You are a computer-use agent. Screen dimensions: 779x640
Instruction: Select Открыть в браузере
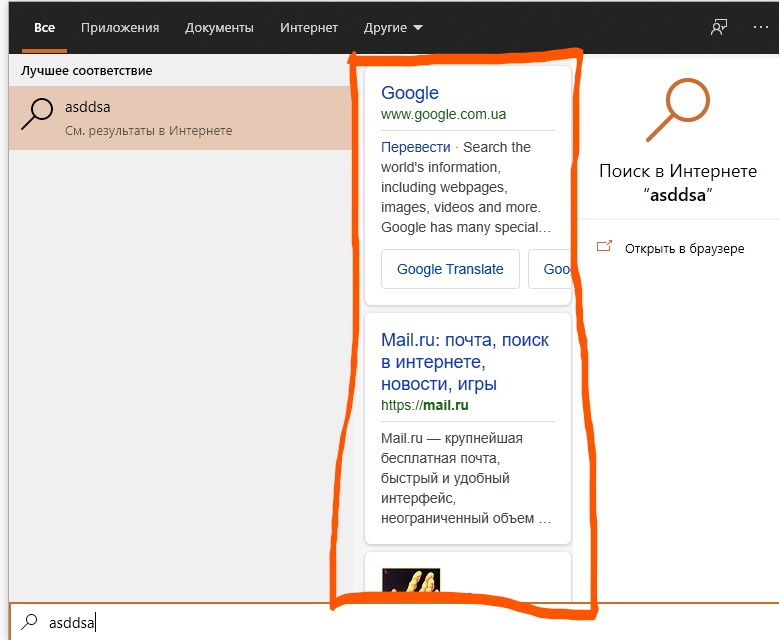[x=684, y=248]
